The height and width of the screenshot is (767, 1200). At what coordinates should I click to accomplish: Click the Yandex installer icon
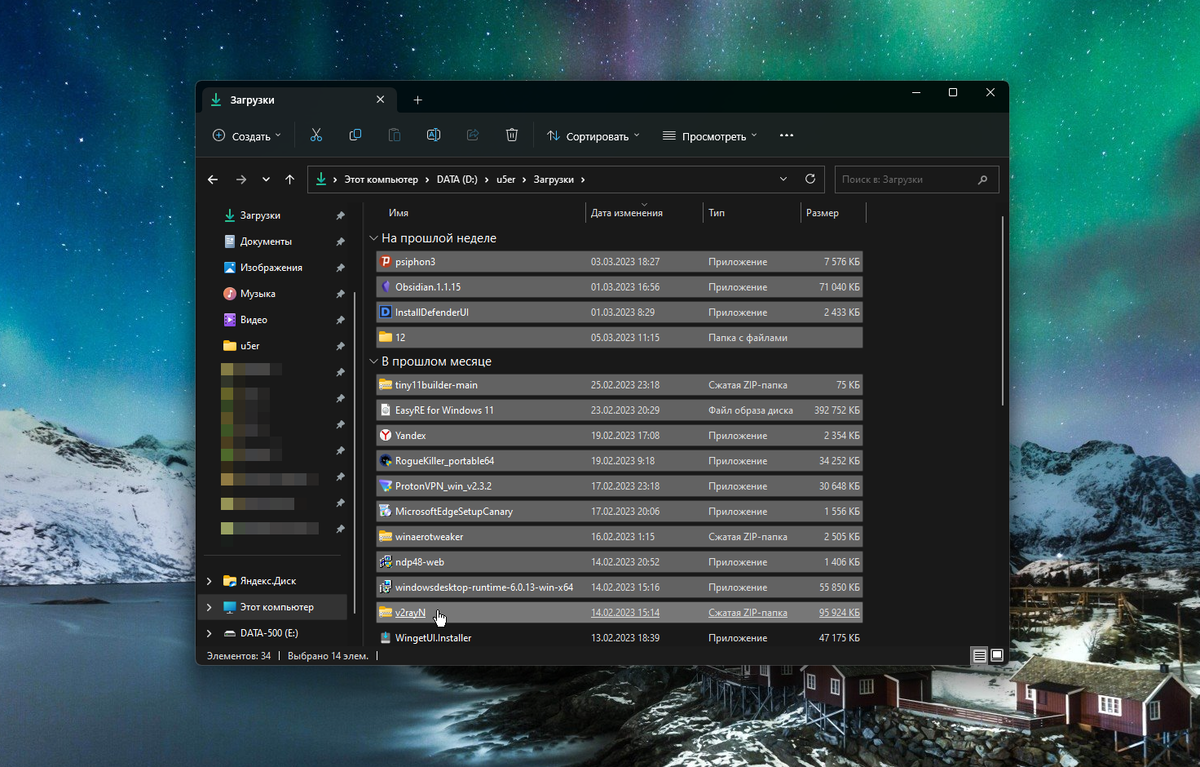click(x=385, y=435)
